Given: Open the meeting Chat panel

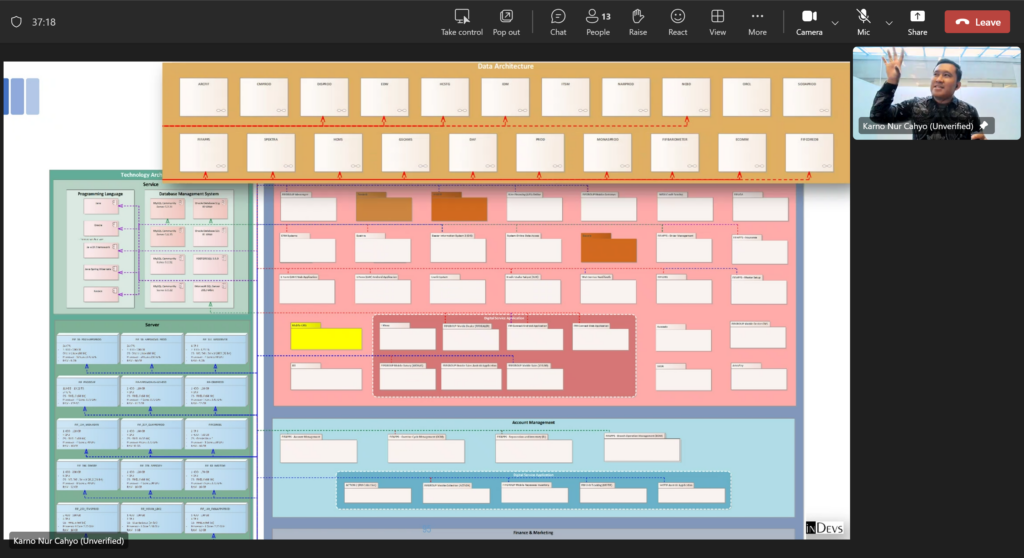Looking at the screenshot, I should pos(558,21).
